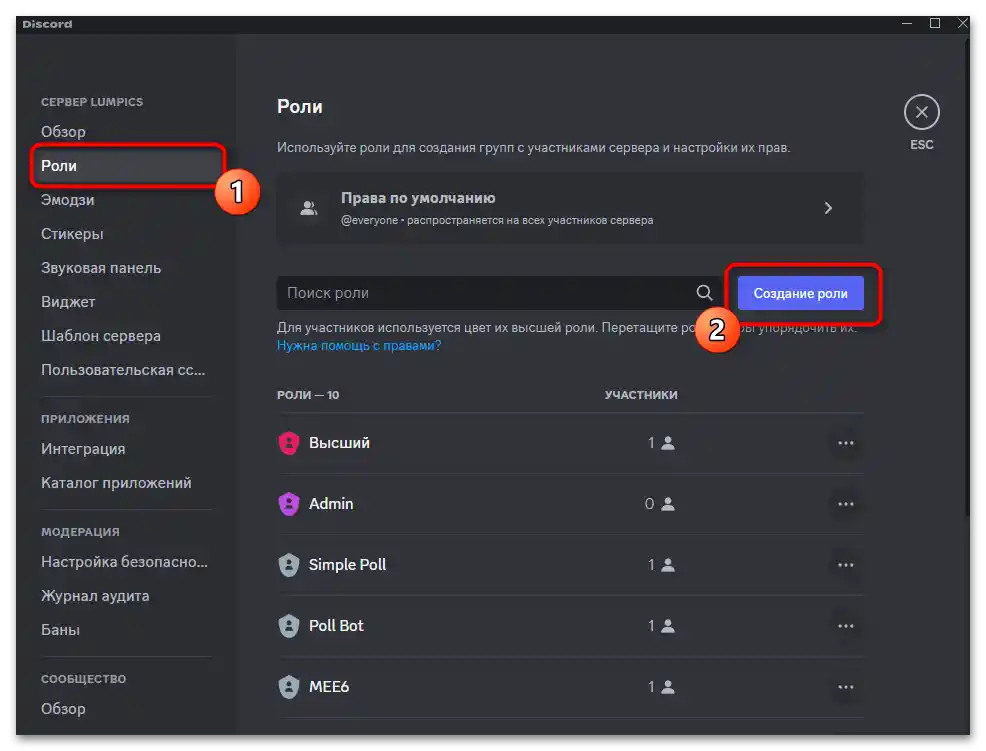Viewport: 986px width, 751px height.
Task: Open the Нужна помощь с правами link
Action: (x=359, y=346)
